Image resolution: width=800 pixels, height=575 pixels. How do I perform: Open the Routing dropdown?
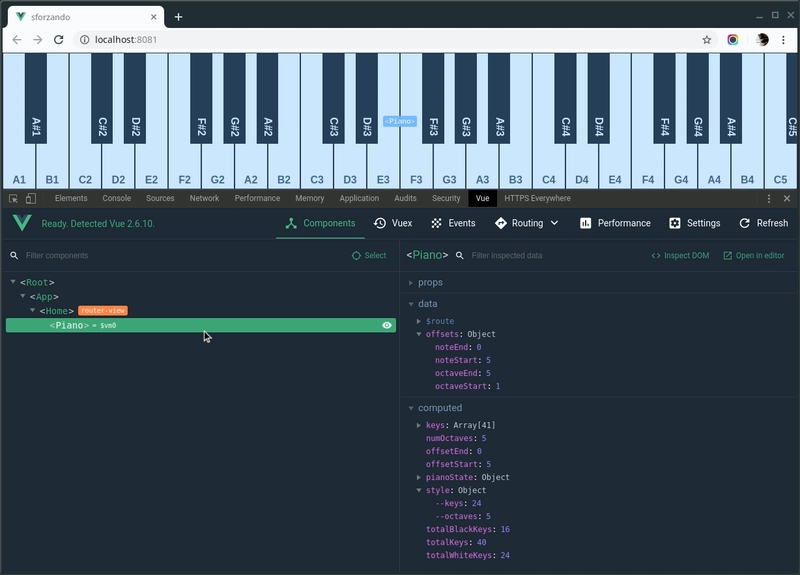pos(529,223)
